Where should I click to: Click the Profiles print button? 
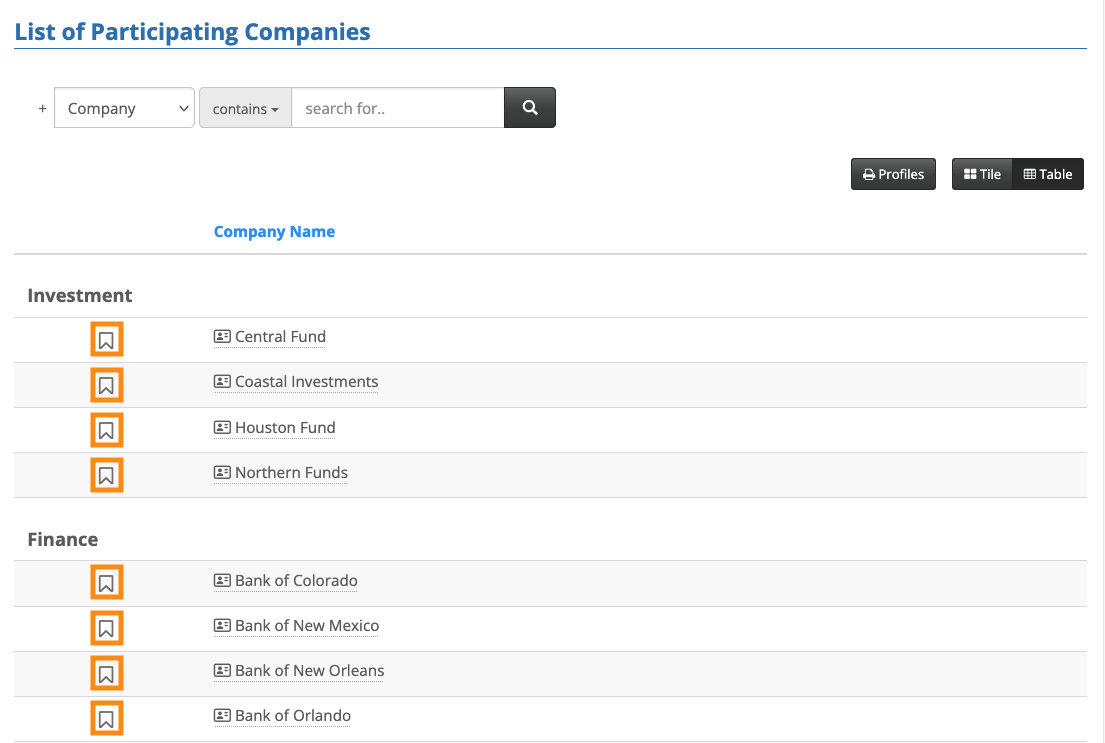pos(893,174)
